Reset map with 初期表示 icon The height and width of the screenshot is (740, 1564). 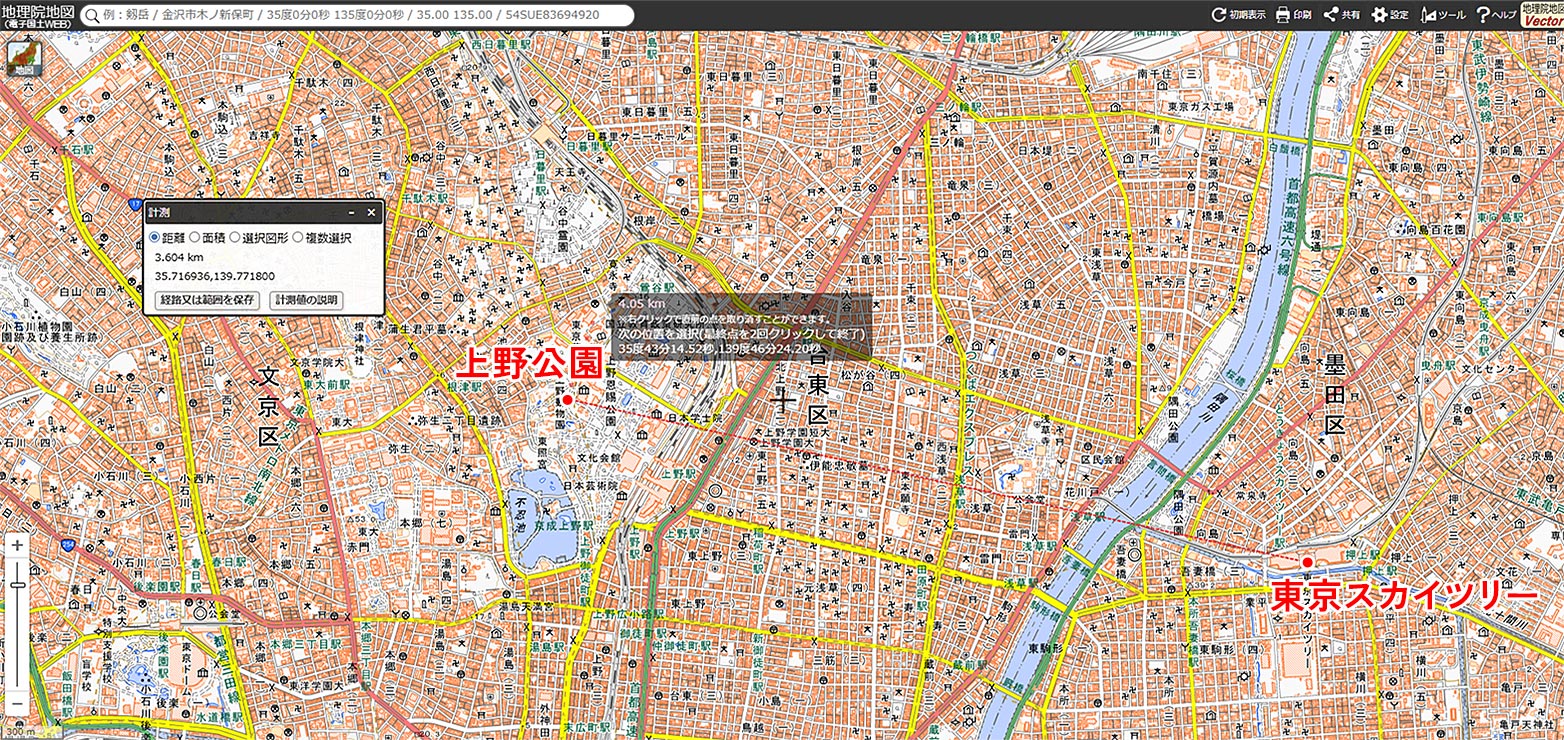pyautogui.click(x=1238, y=15)
